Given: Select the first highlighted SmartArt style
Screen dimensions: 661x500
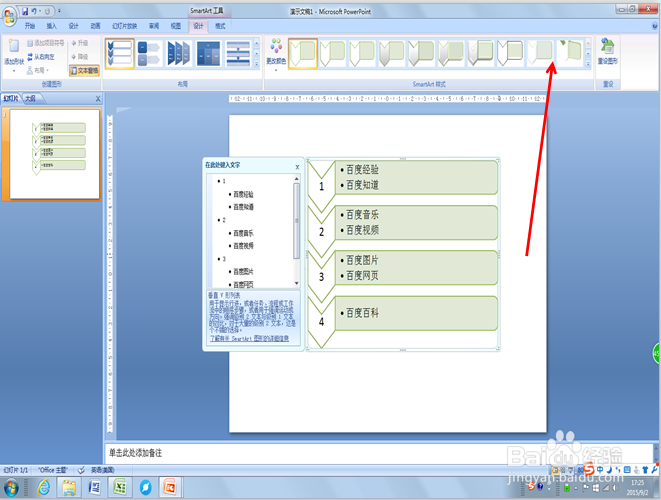Looking at the screenshot, I should pos(303,54).
